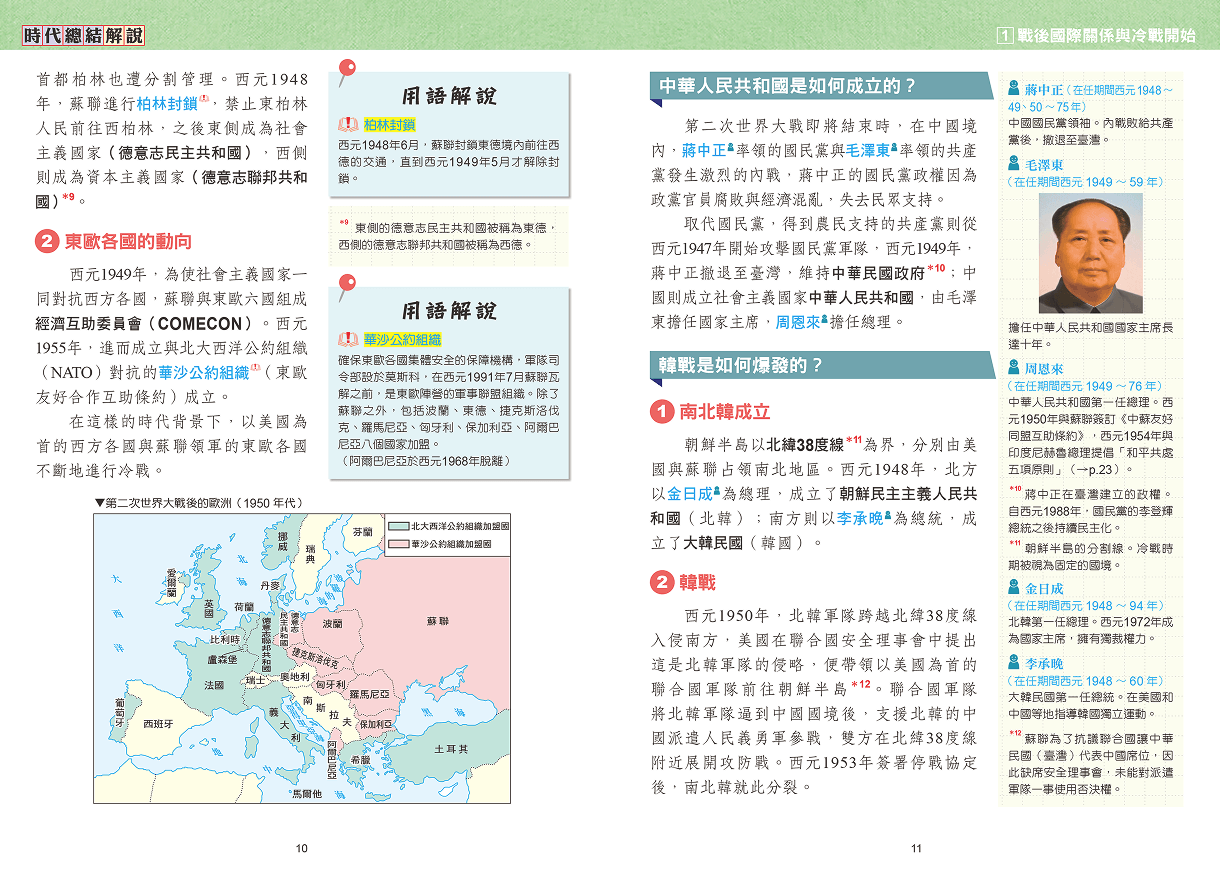The width and height of the screenshot is (1220, 880).
Task: Follow the blue 金日成 link in the main text
Action: click(x=690, y=494)
